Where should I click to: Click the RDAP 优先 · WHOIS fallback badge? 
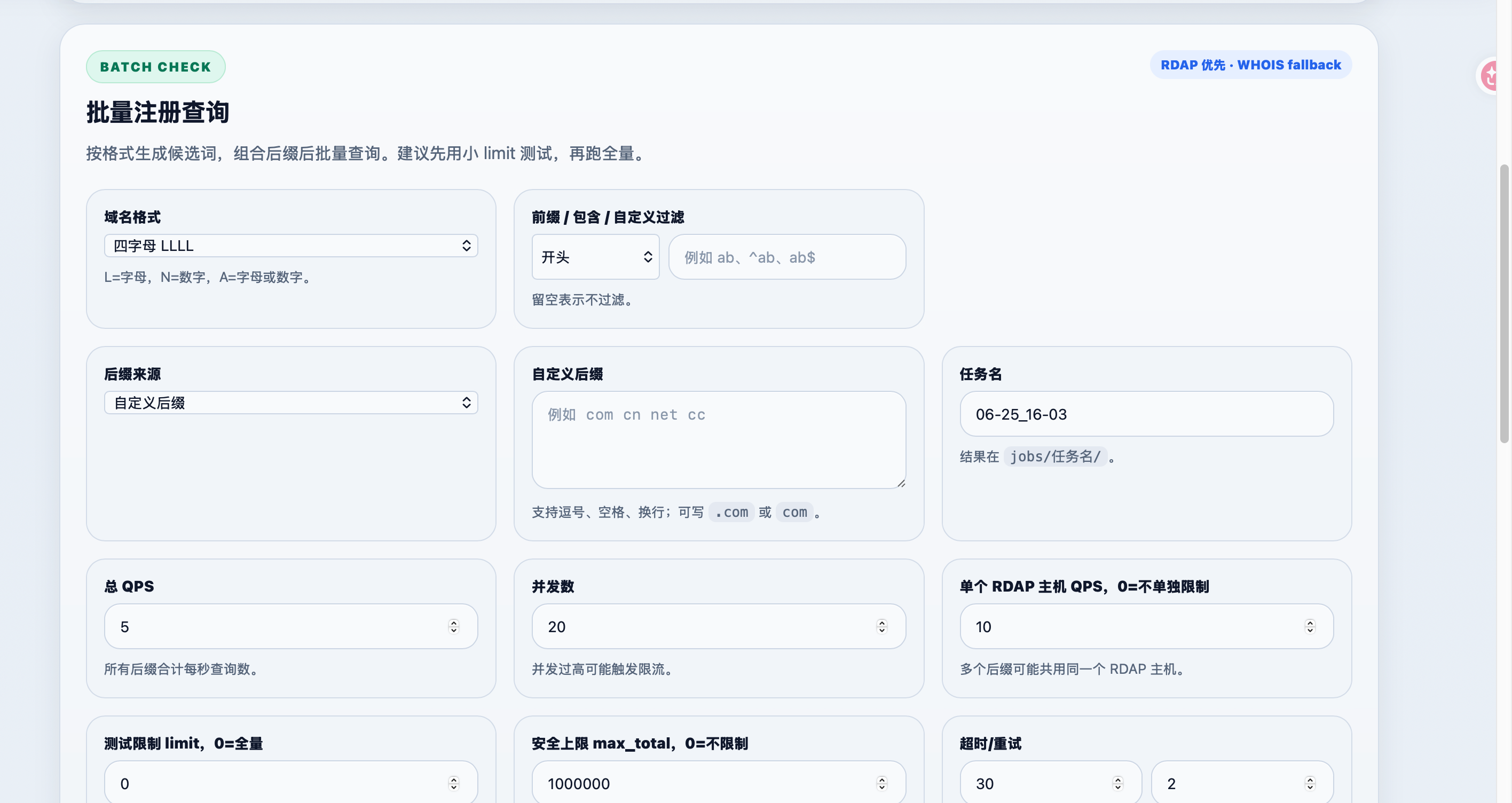point(1250,65)
